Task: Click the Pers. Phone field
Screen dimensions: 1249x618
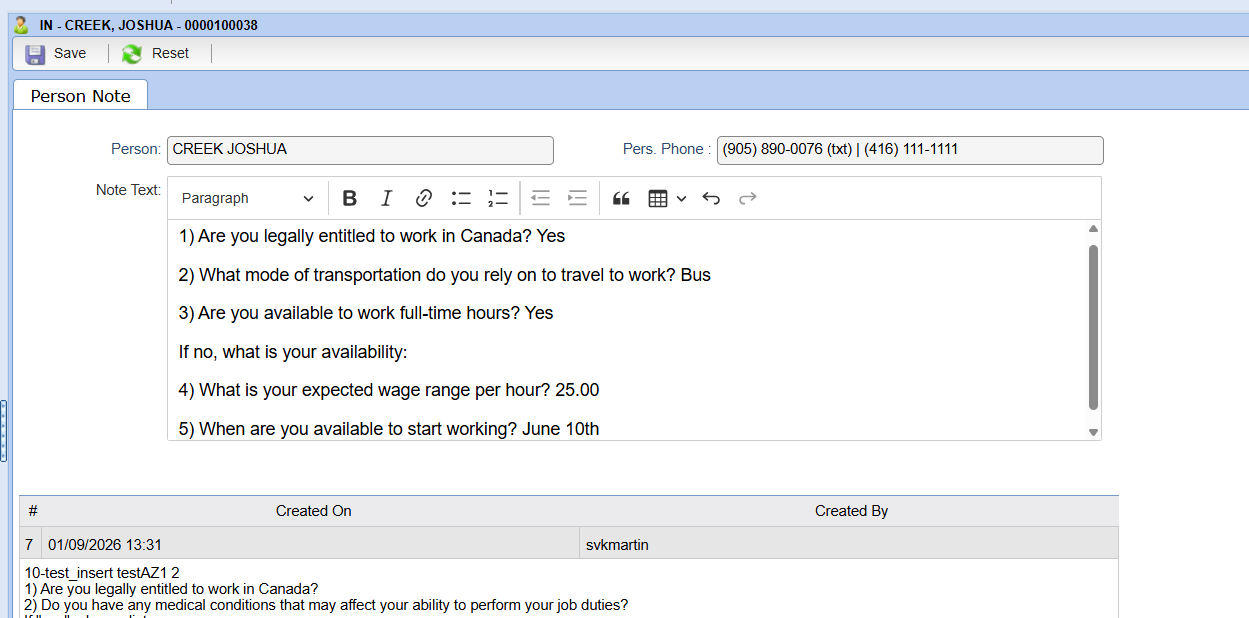Action: click(909, 150)
